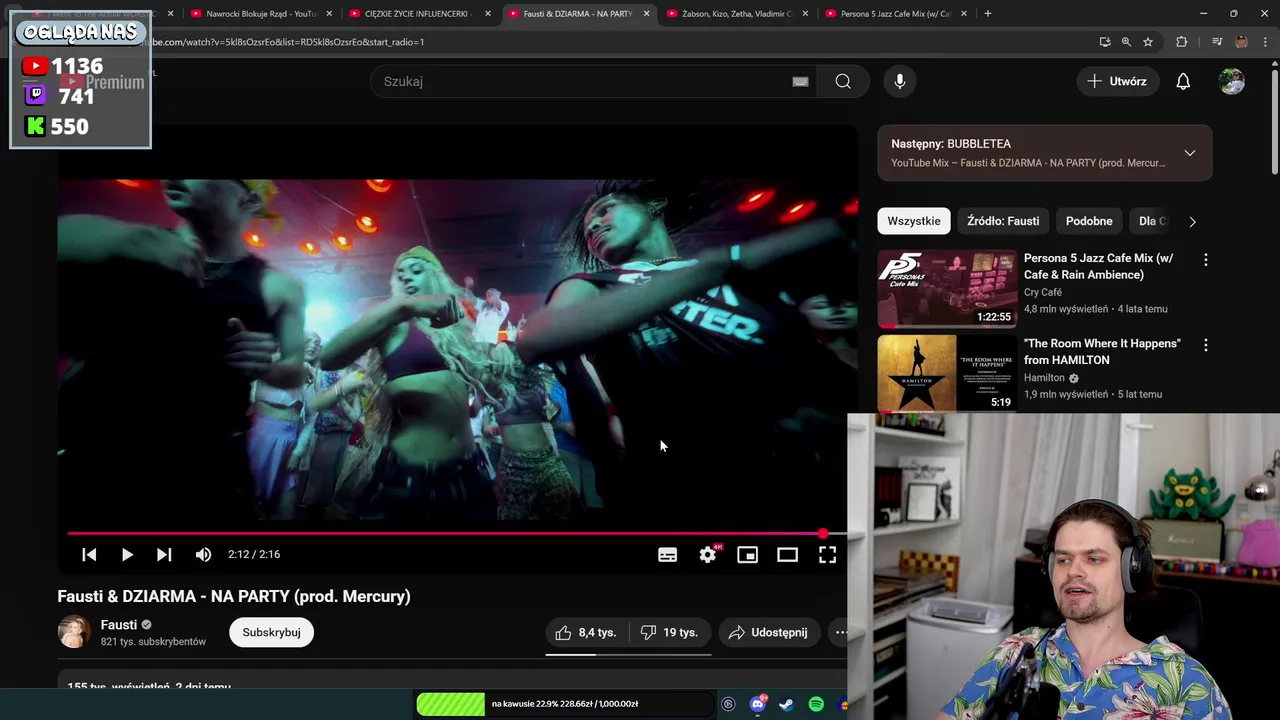Toggle theater mode view
1280x720 pixels.
click(x=787, y=554)
